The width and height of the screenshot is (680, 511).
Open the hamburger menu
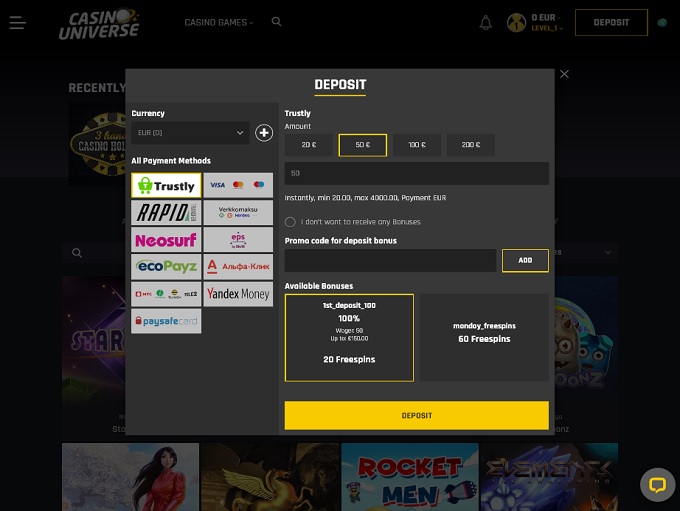(x=17, y=22)
